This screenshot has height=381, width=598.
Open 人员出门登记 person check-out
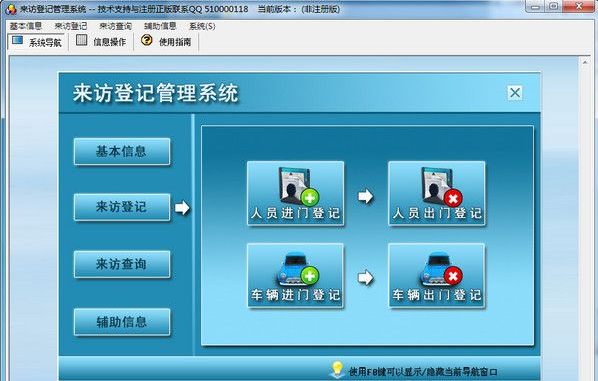pos(437,193)
